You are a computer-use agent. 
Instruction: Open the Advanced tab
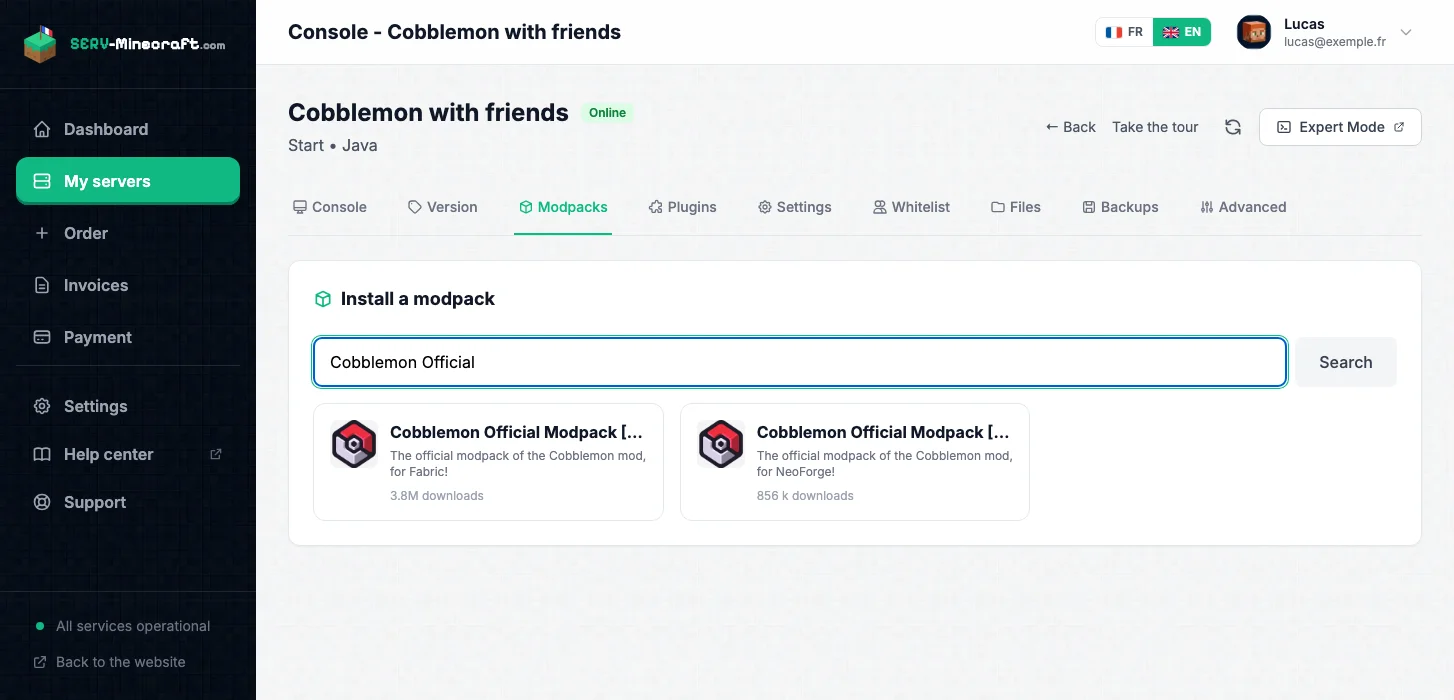coord(1243,207)
